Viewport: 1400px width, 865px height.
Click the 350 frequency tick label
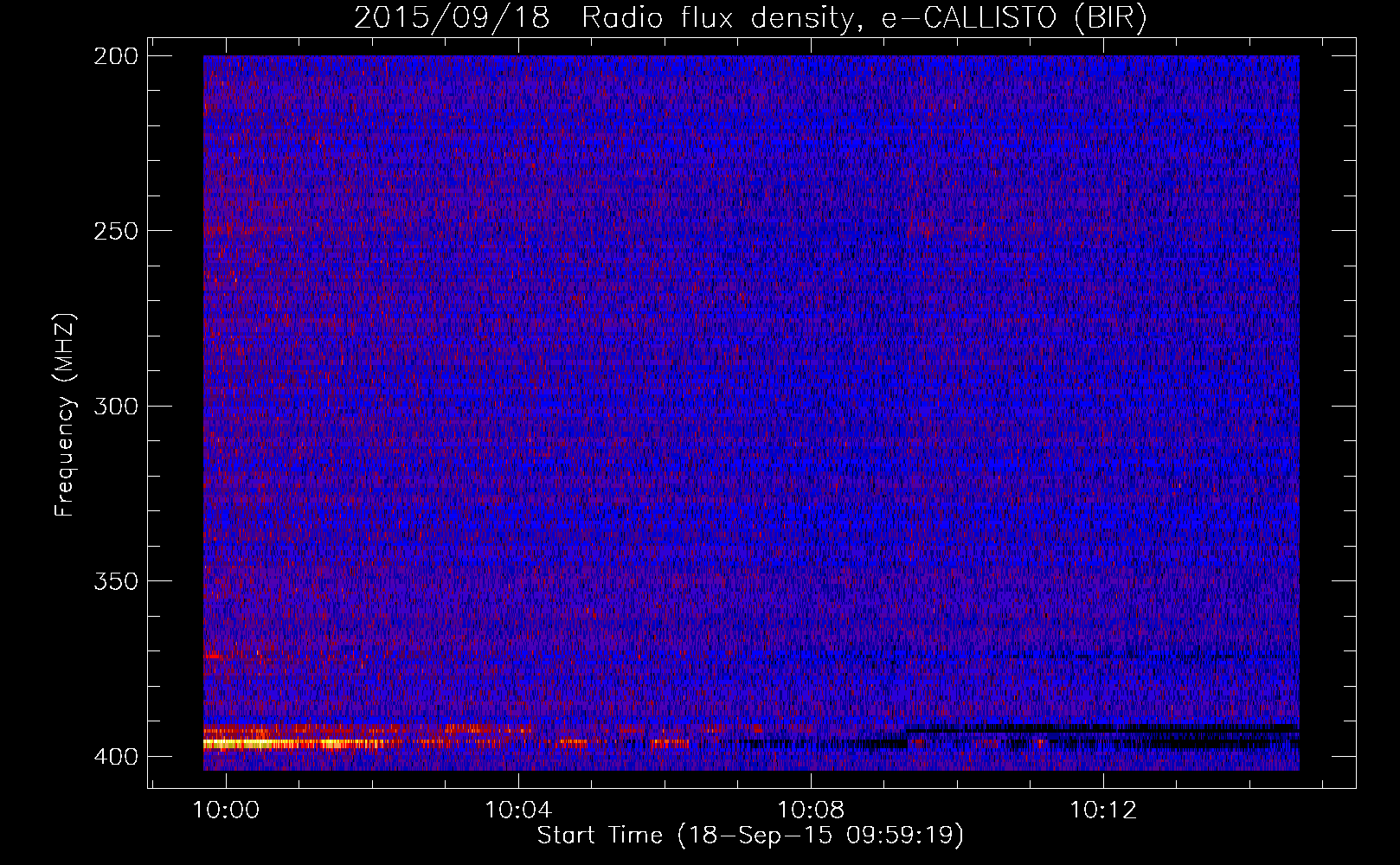(x=115, y=581)
